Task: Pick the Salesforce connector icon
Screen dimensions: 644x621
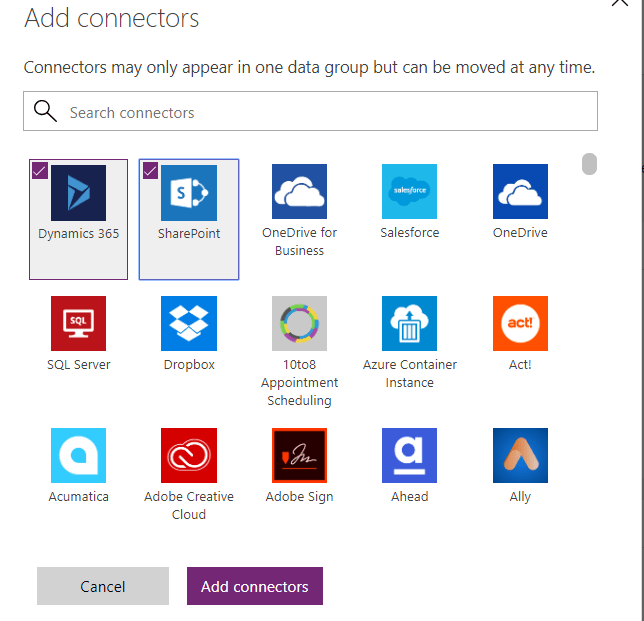Action: [409, 191]
